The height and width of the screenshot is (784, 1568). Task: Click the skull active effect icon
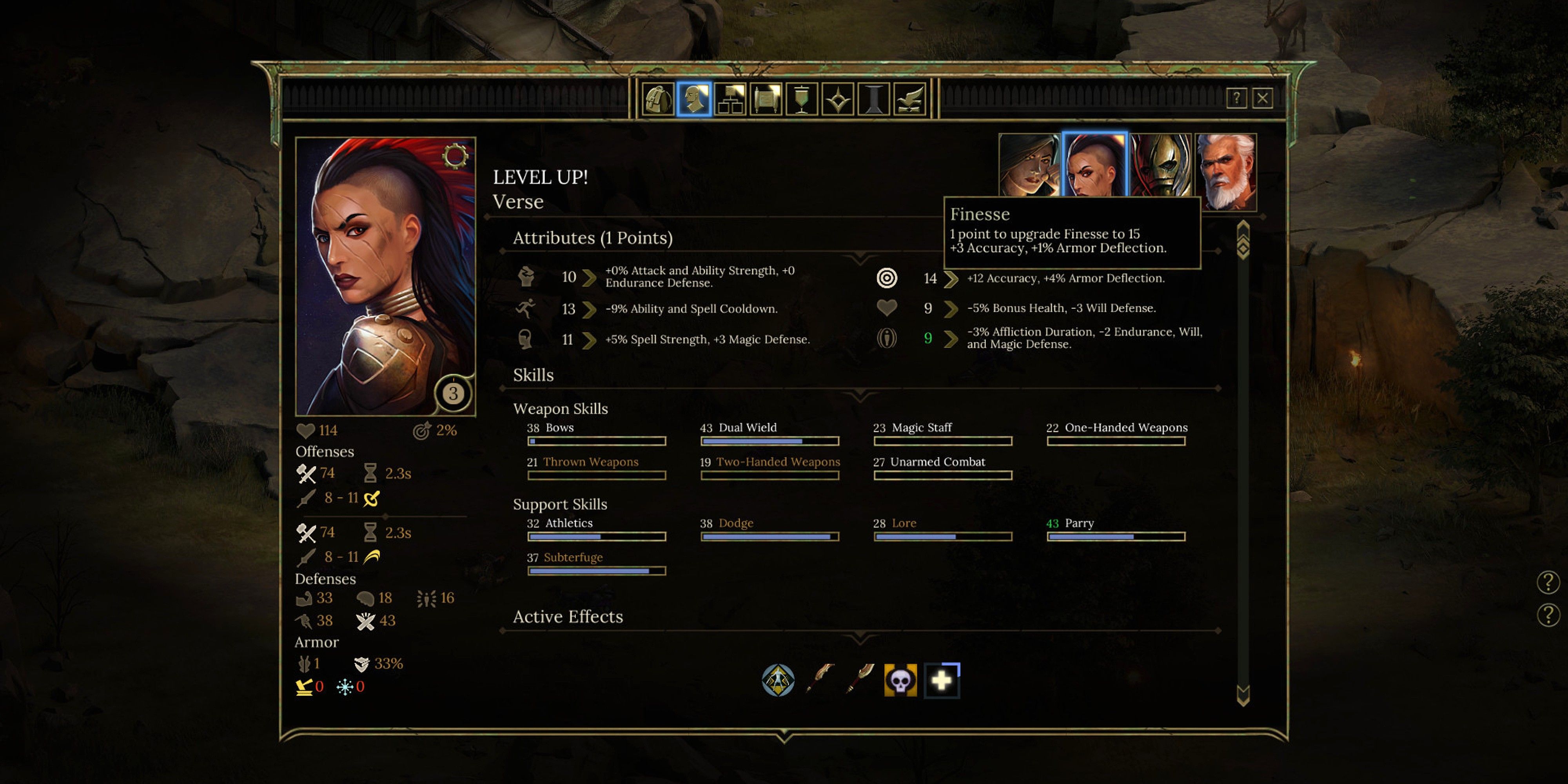(x=900, y=680)
